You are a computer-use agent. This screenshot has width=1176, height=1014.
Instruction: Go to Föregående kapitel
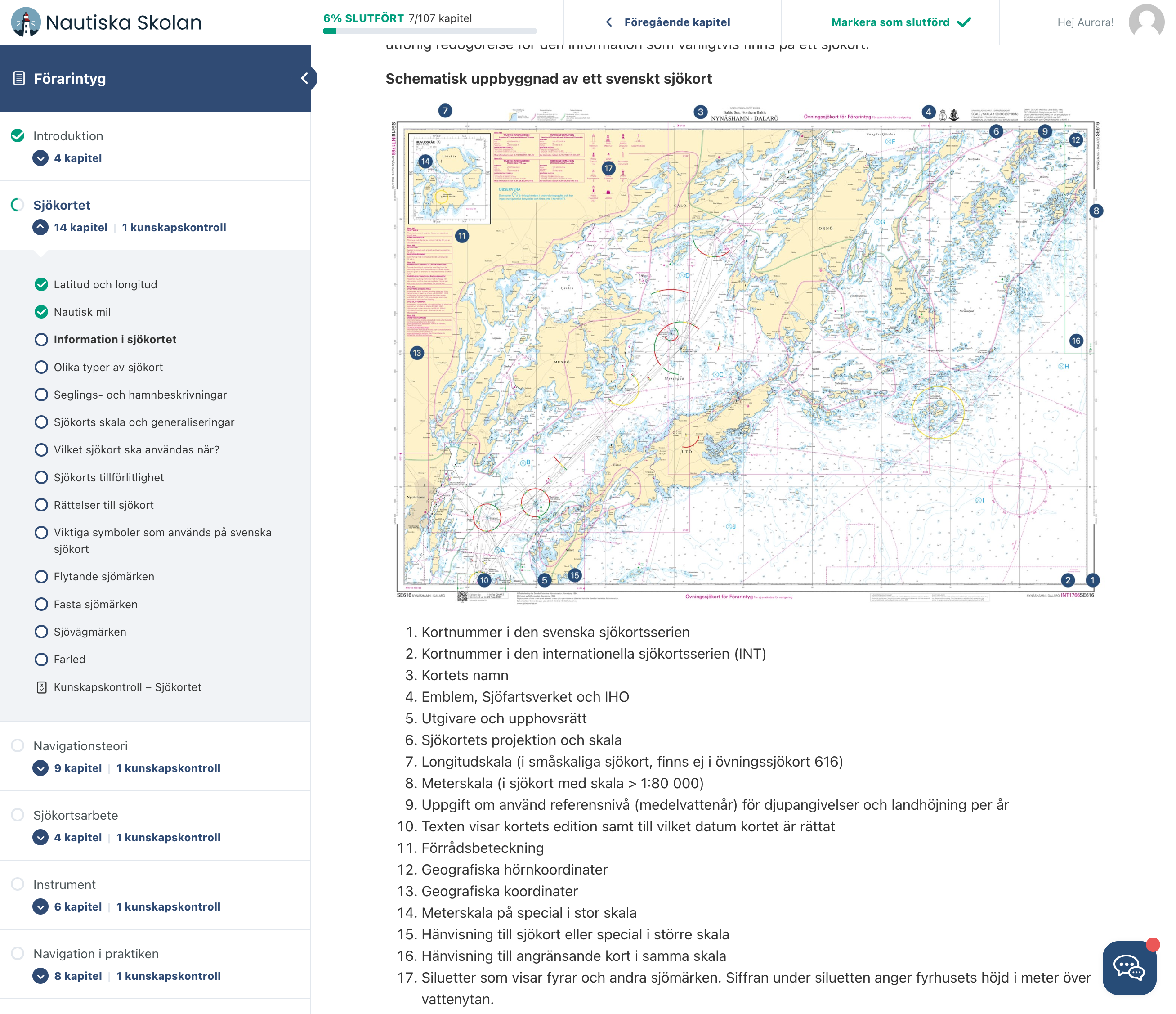coord(676,22)
